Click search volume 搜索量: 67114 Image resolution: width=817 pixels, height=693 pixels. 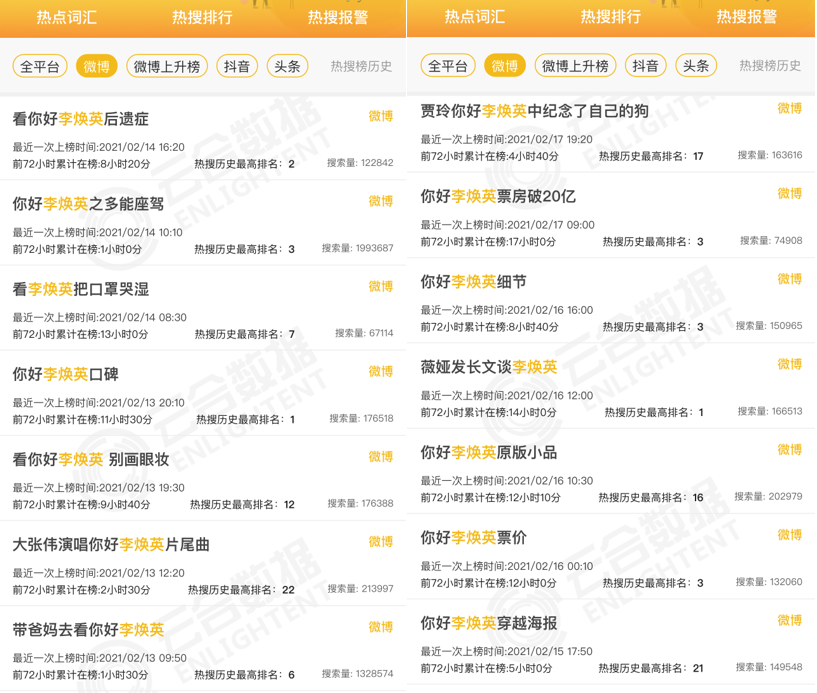[x=364, y=333]
